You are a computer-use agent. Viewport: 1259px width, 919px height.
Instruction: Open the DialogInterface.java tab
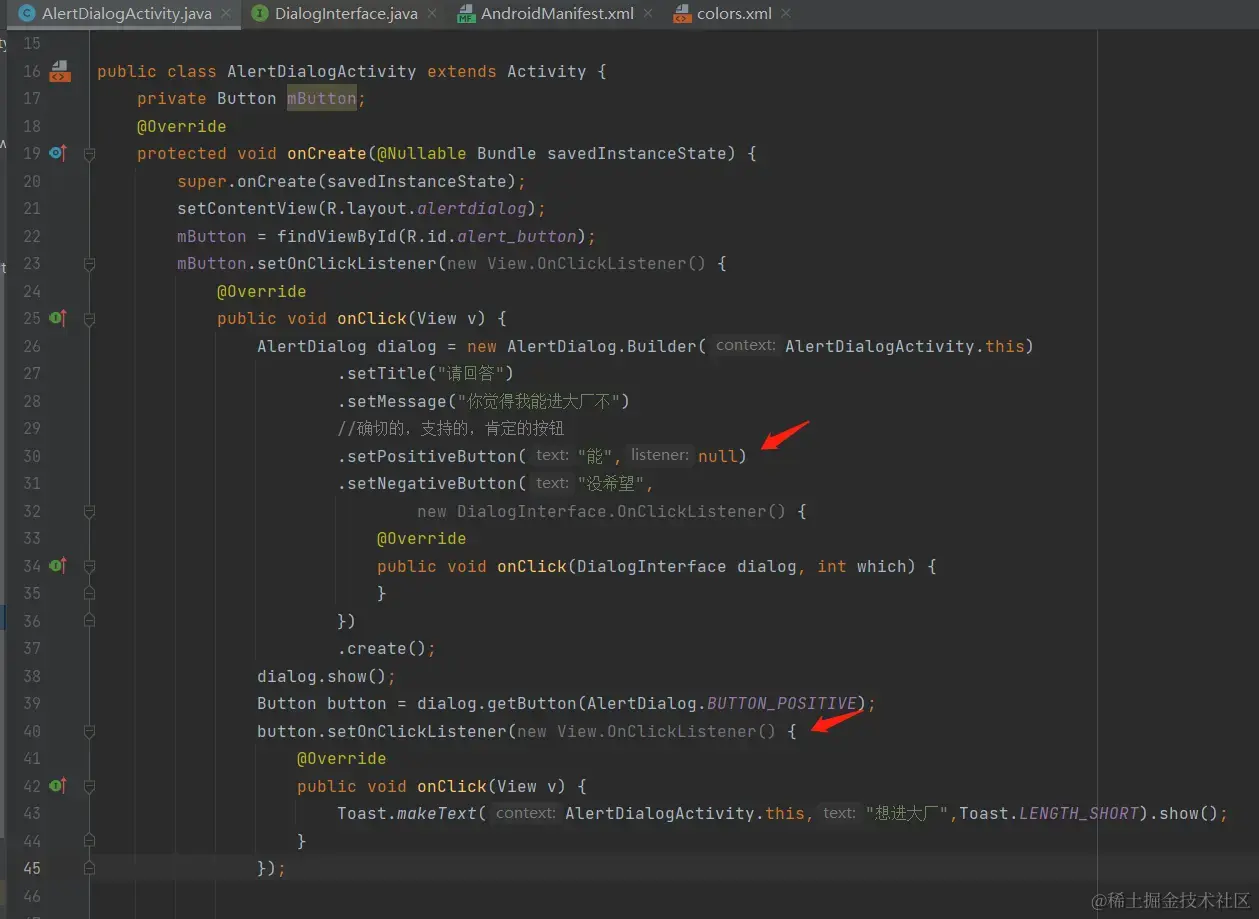pyautogui.click(x=346, y=14)
